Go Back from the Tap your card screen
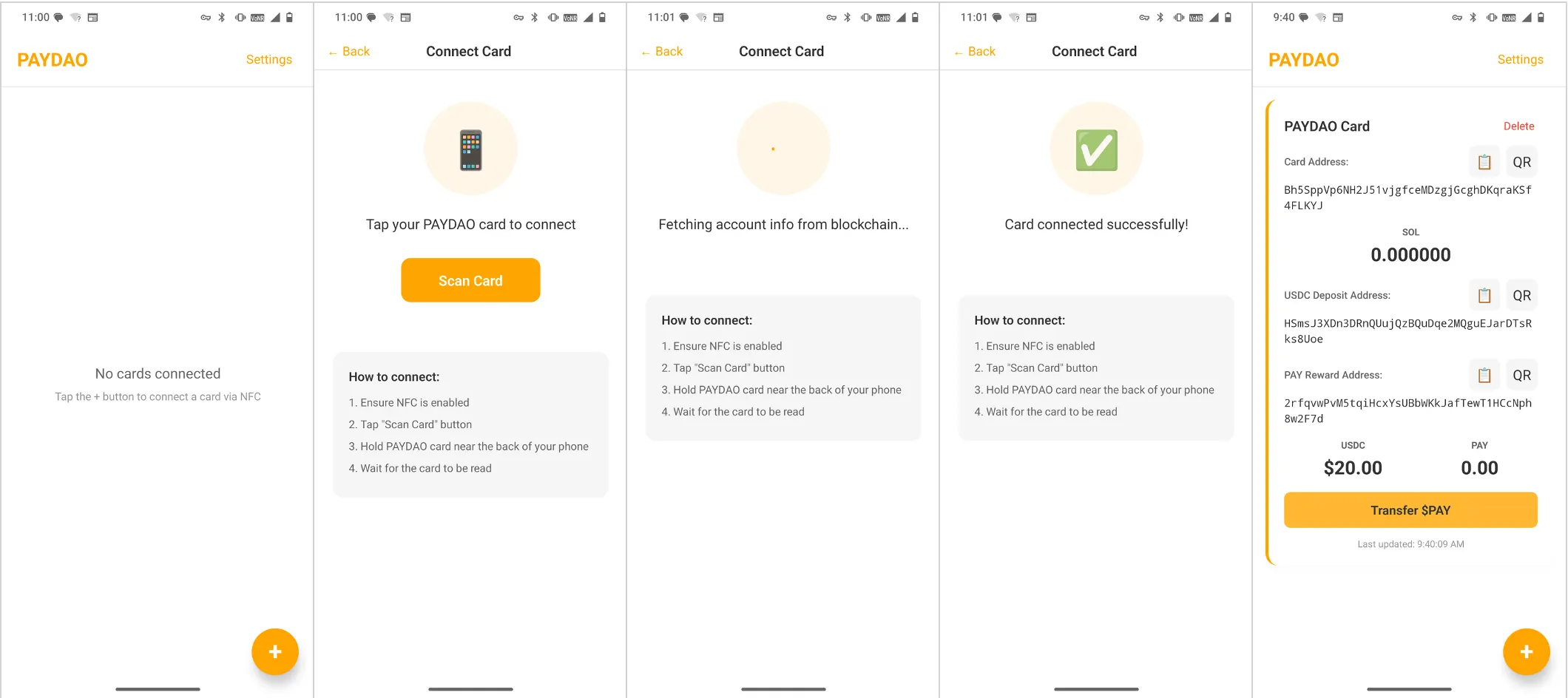 pyautogui.click(x=349, y=52)
